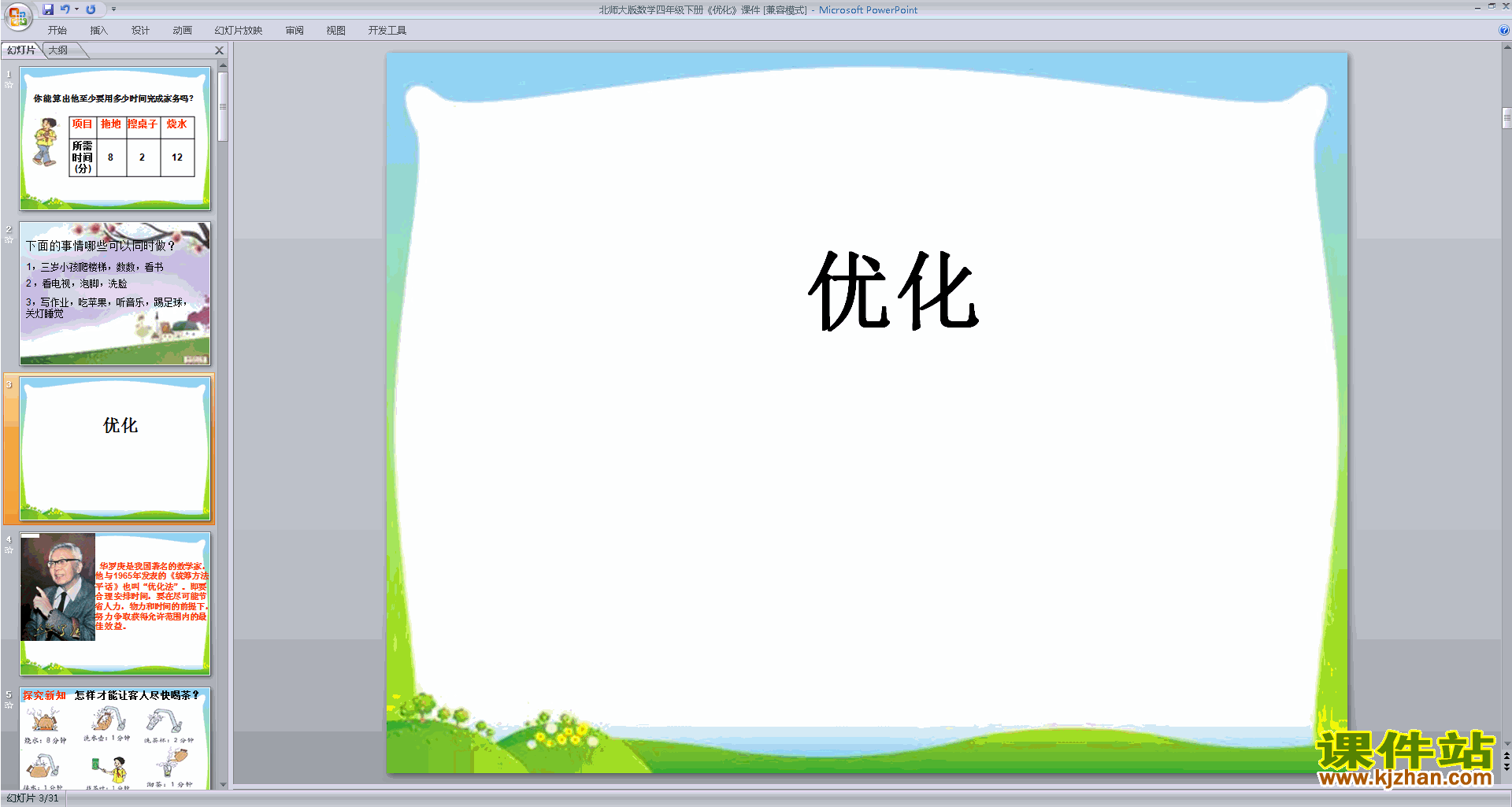The width and height of the screenshot is (1512, 807).
Task: Click main editor scroll down arrow
Action: (1506, 743)
